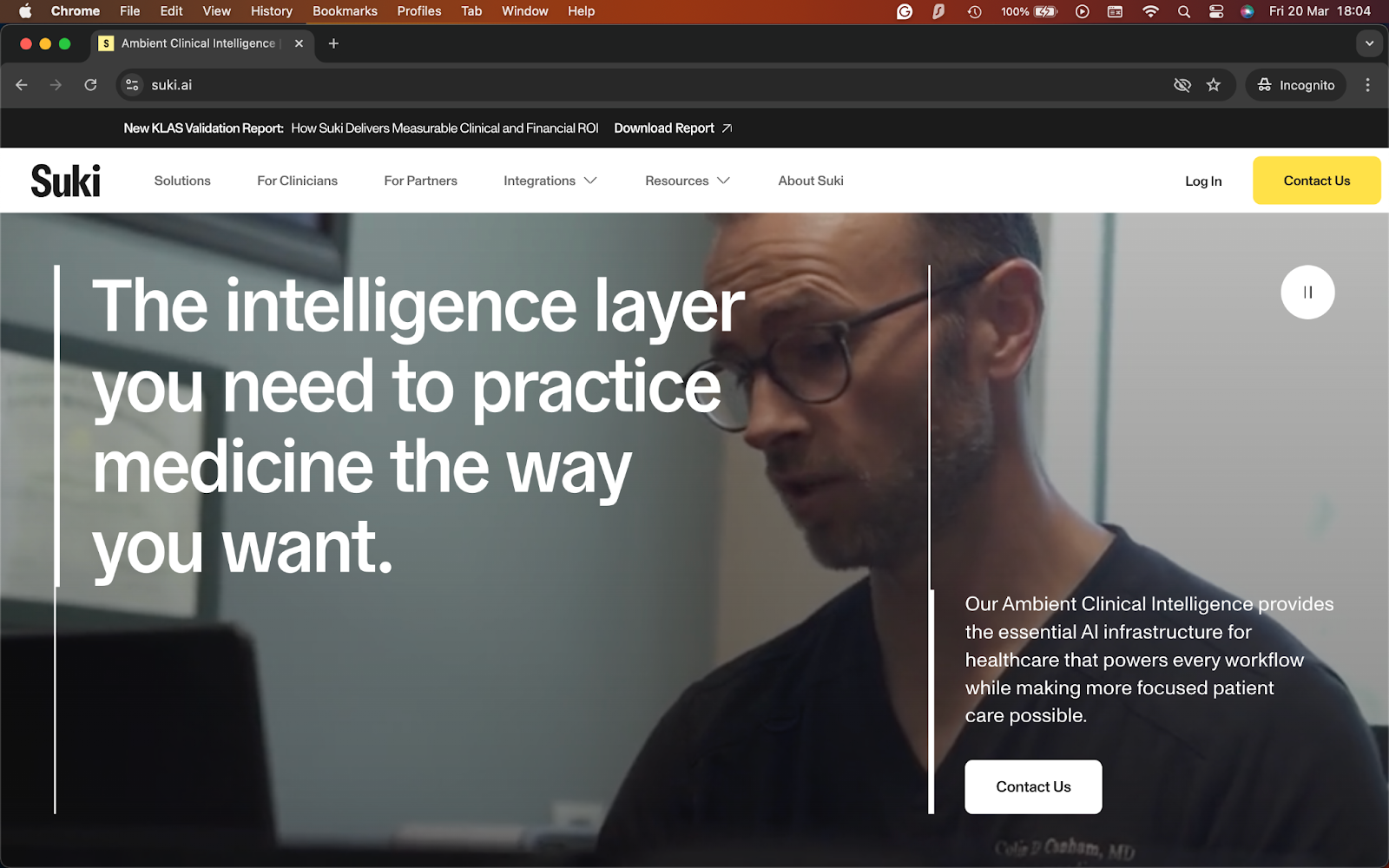1389x868 pixels.
Task: Click the play circle menu bar icon
Action: coord(1082,11)
